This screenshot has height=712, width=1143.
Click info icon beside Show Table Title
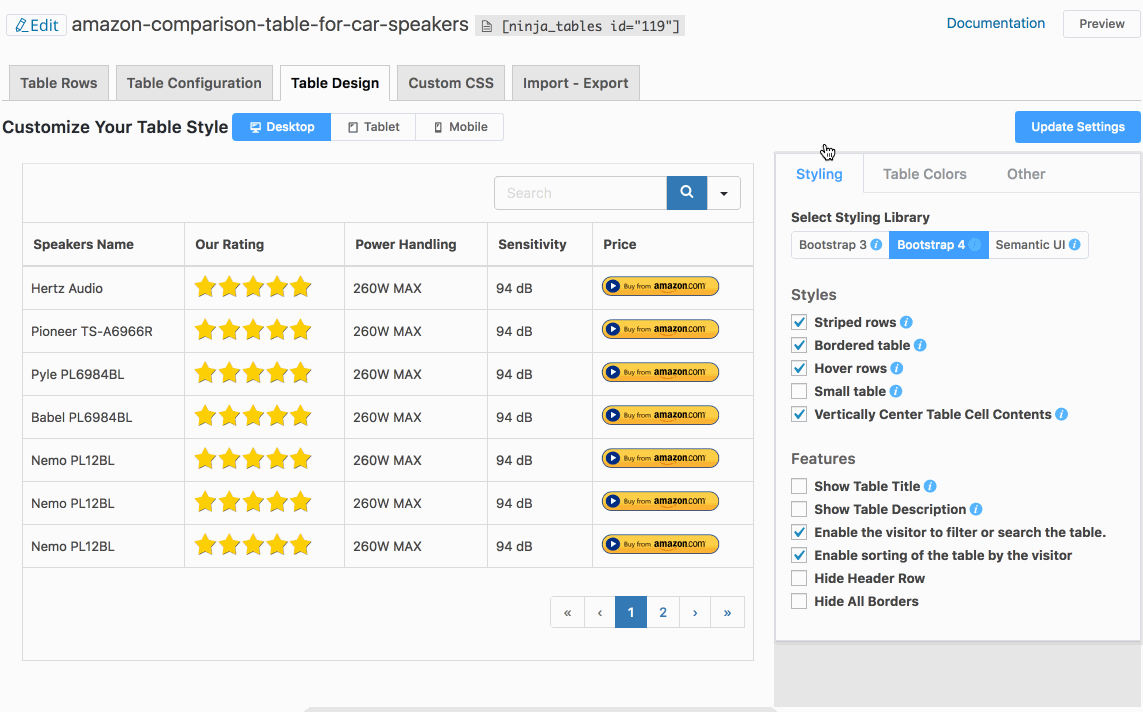point(930,487)
